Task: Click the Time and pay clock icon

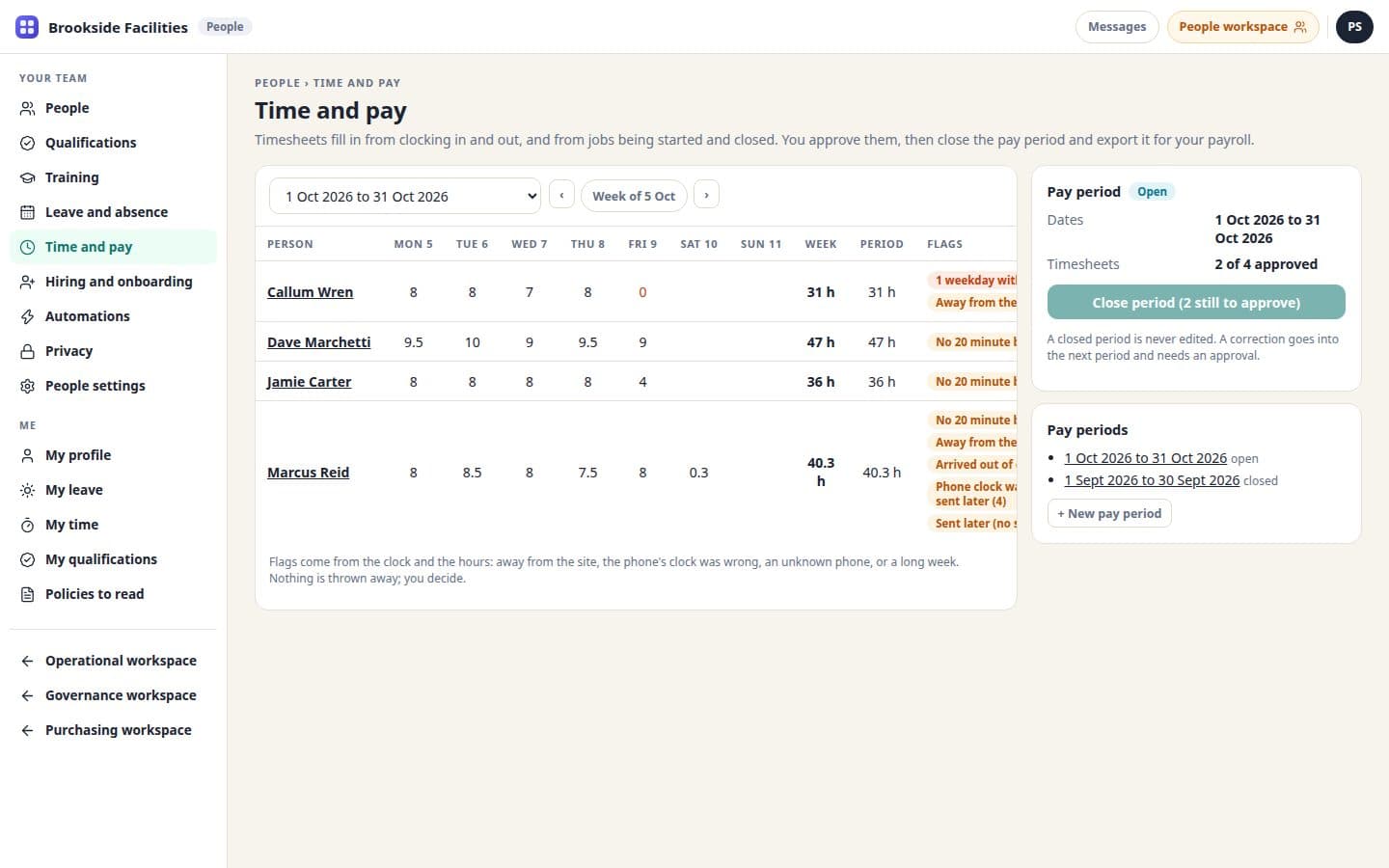Action: coord(27,247)
